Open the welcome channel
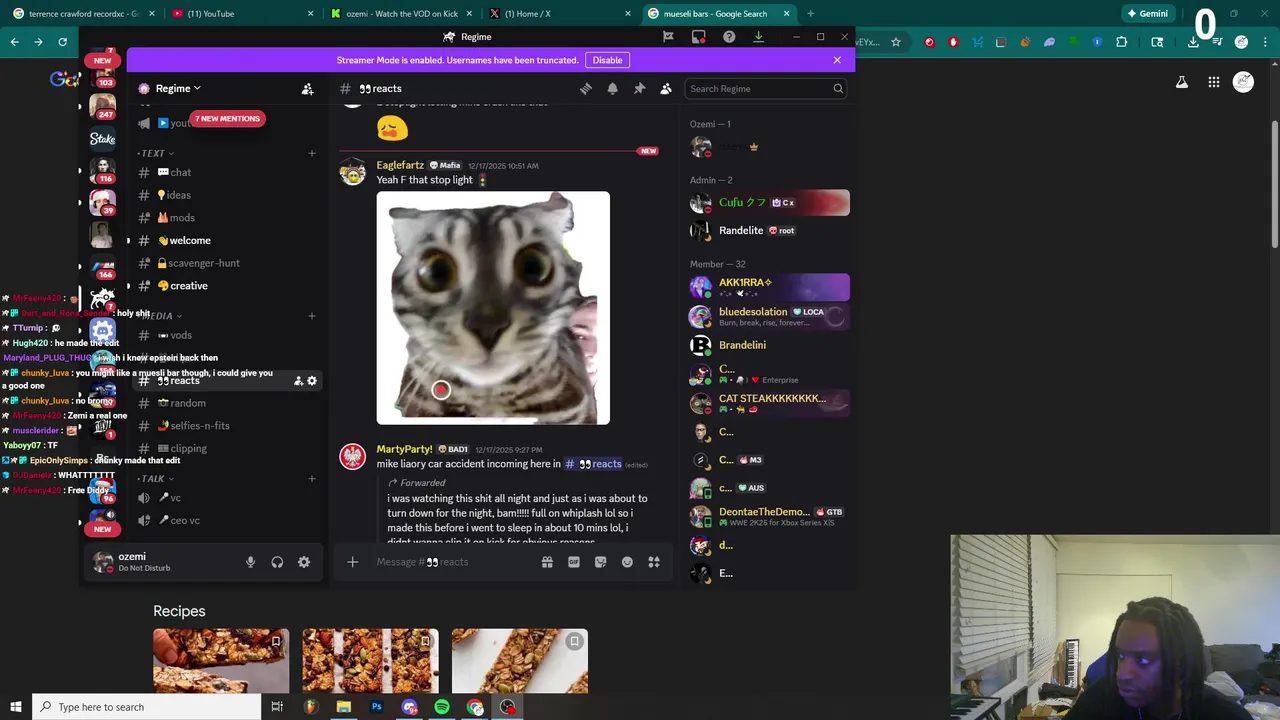Screen dimensions: 1280x720 coord(228,241)
